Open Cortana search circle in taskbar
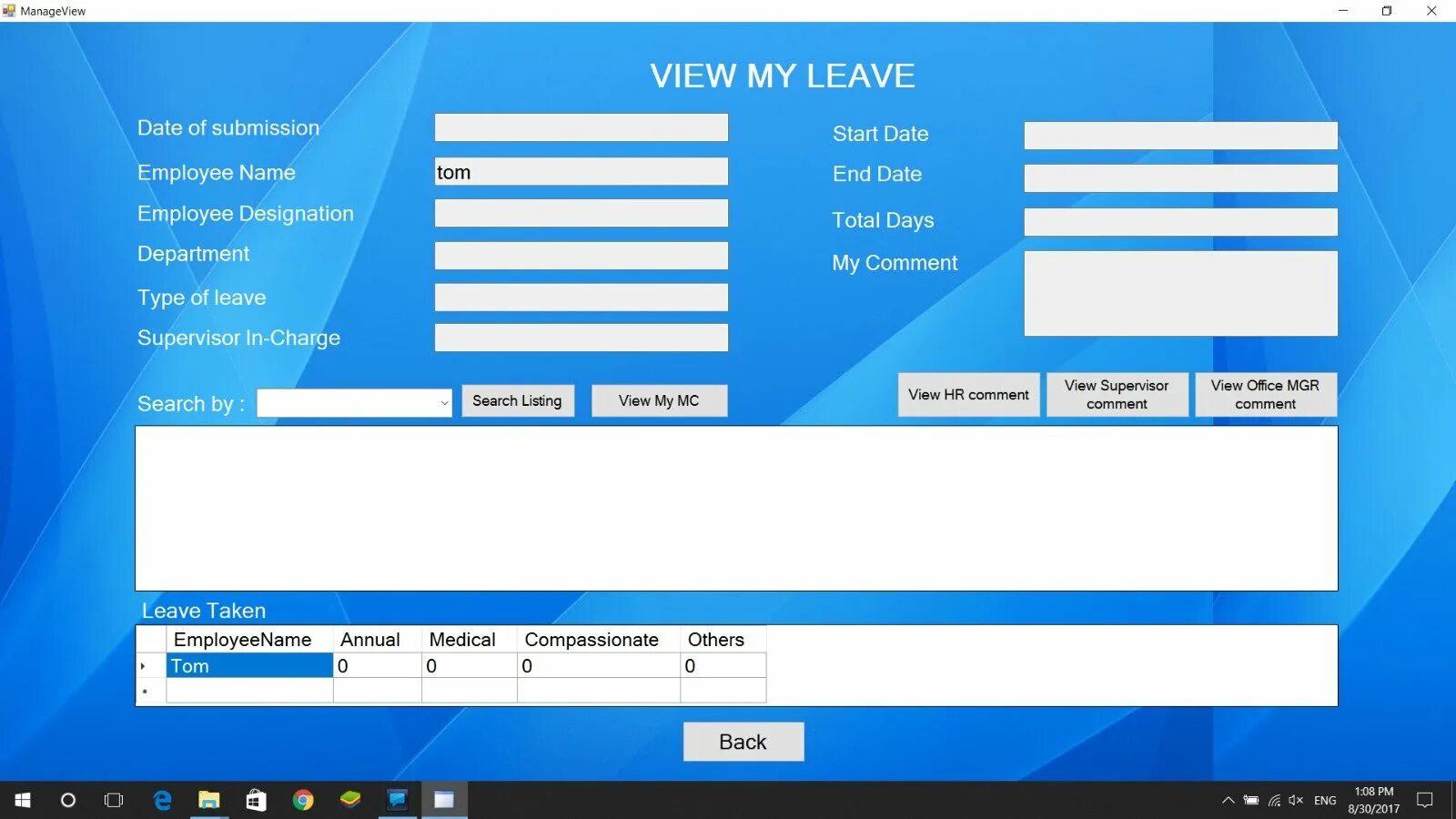Image resolution: width=1456 pixels, height=819 pixels. pyautogui.click(x=68, y=800)
